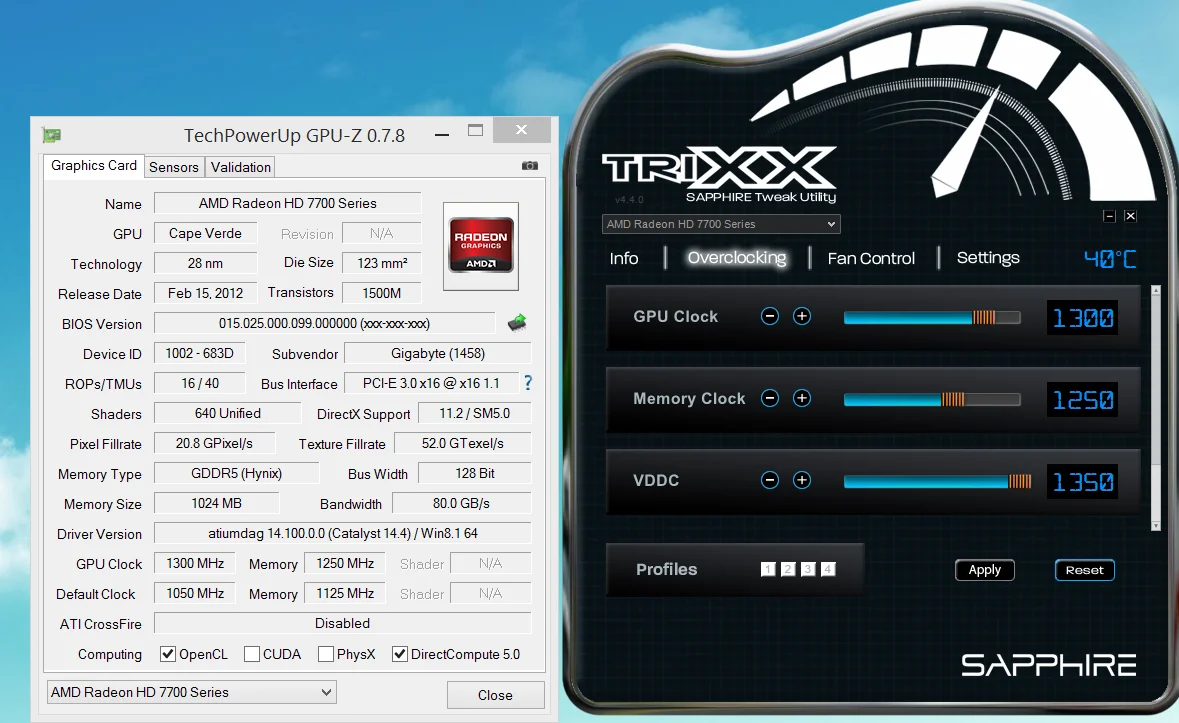Click the VDDC slider bar
This screenshot has width=1179, height=723.
pyautogui.click(x=938, y=481)
